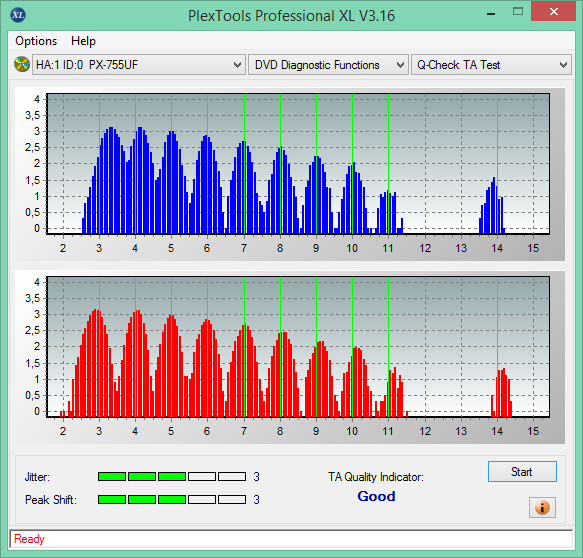Image resolution: width=583 pixels, height=558 pixels.
Task: Click the Peak Shift value 3
Action: point(256,499)
